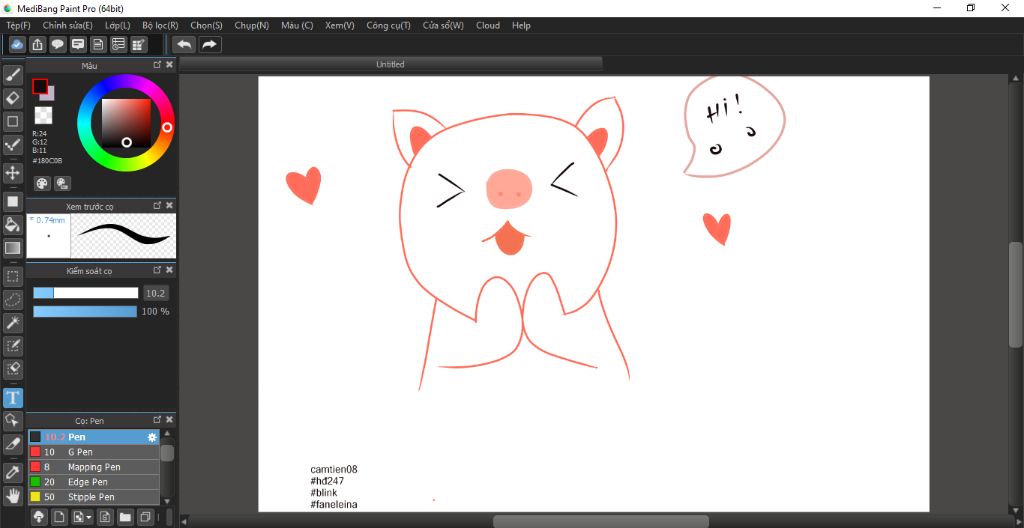Adjust the brush size slider

point(86,293)
